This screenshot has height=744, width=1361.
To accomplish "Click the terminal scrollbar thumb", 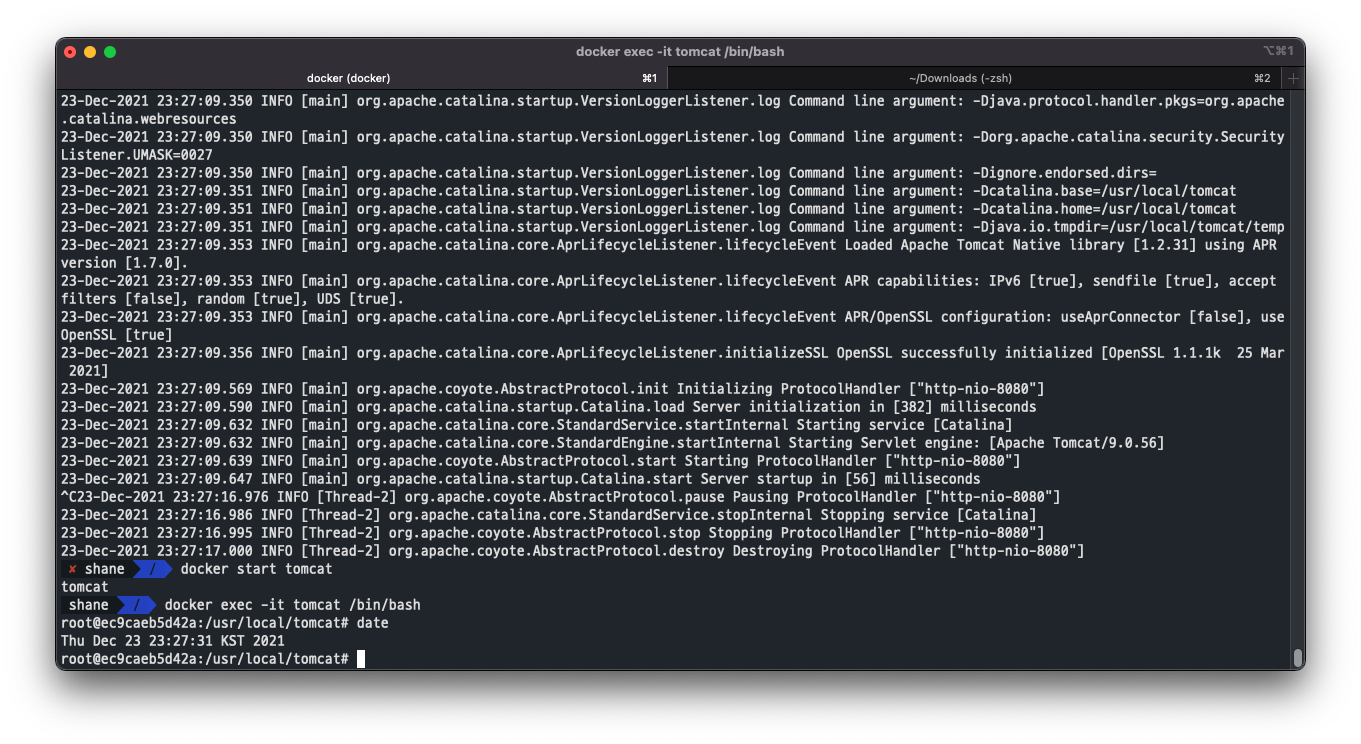I will tap(1298, 657).
